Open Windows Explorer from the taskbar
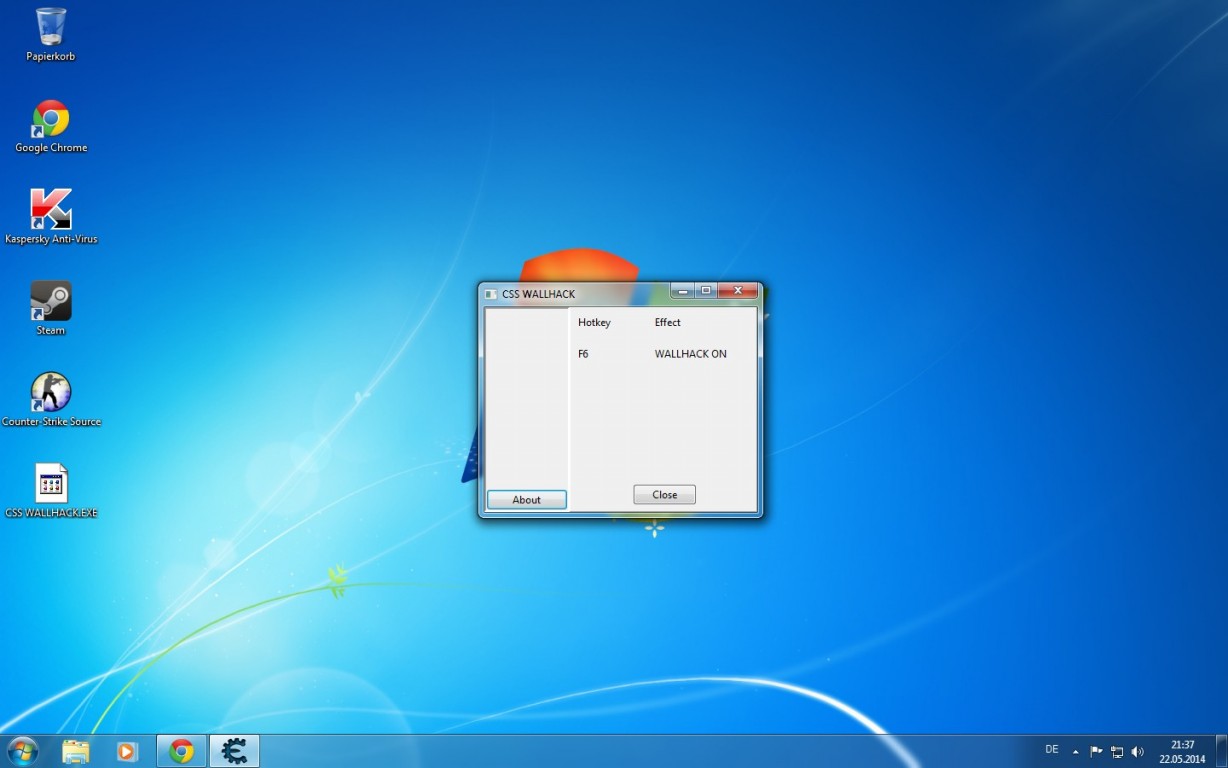The height and width of the screenshot is (768, 1228). pos(75,751)
